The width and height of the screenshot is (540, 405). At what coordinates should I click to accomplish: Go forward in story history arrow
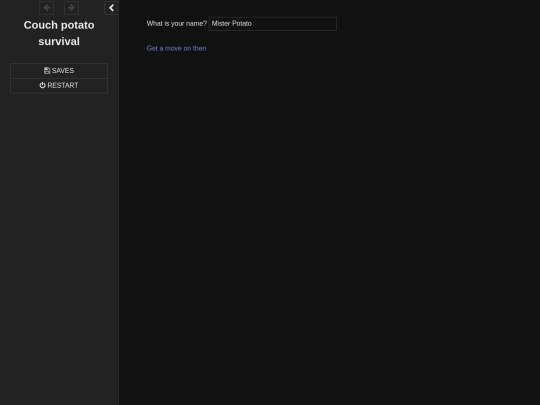point(71,8)
